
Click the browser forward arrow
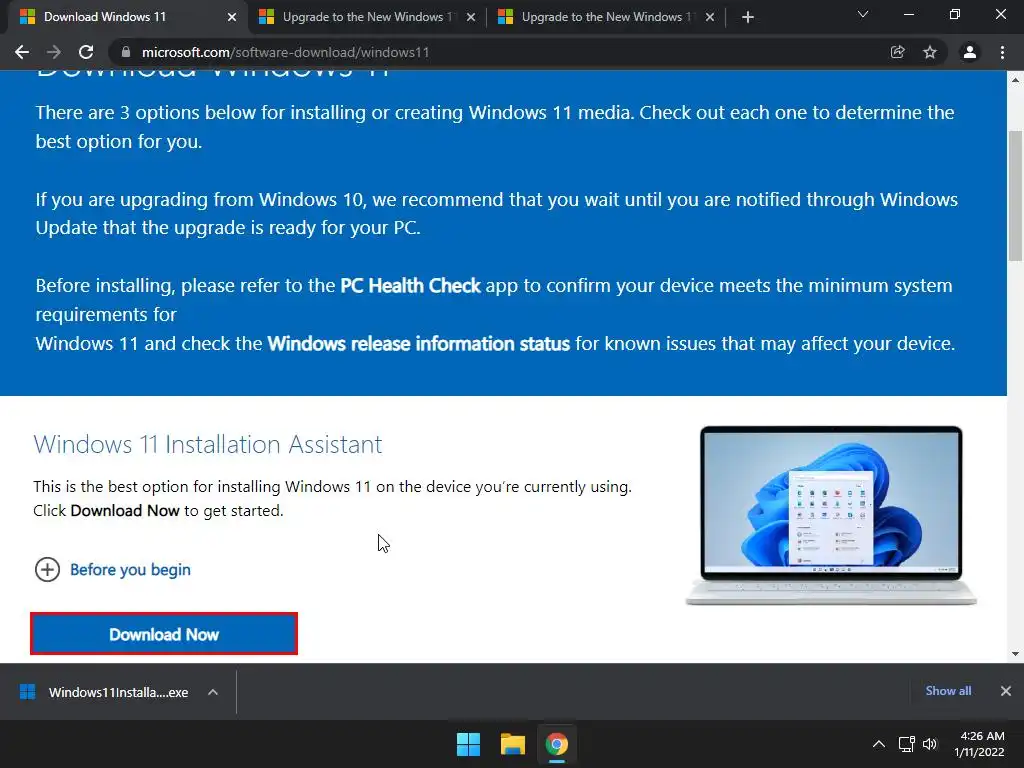pyautogui.click(x=54, y=52)
